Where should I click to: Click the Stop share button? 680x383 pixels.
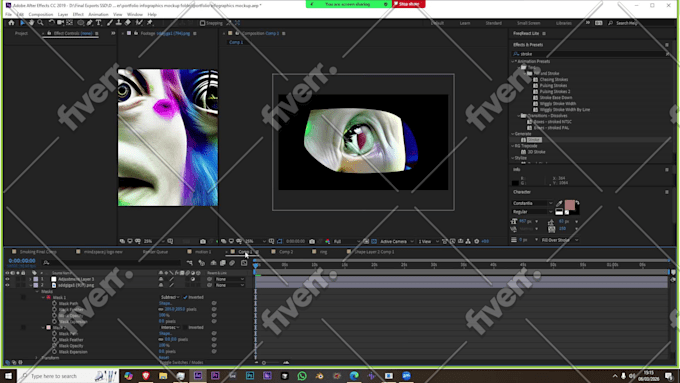tap(408, 4)
